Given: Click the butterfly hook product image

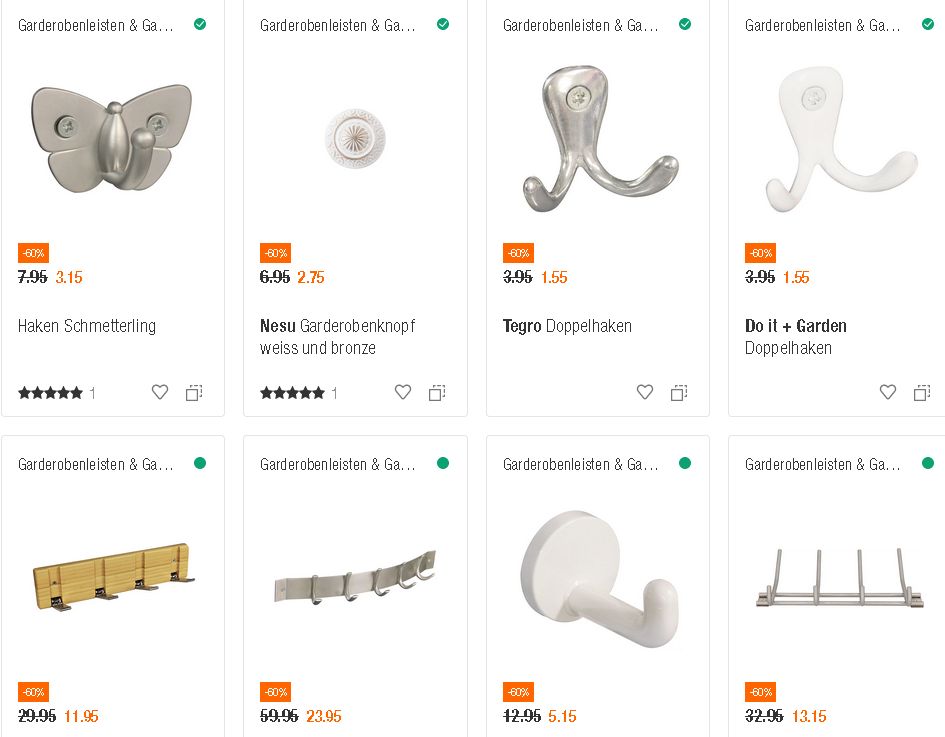Looking at the screenshot, I should (112, 137).
